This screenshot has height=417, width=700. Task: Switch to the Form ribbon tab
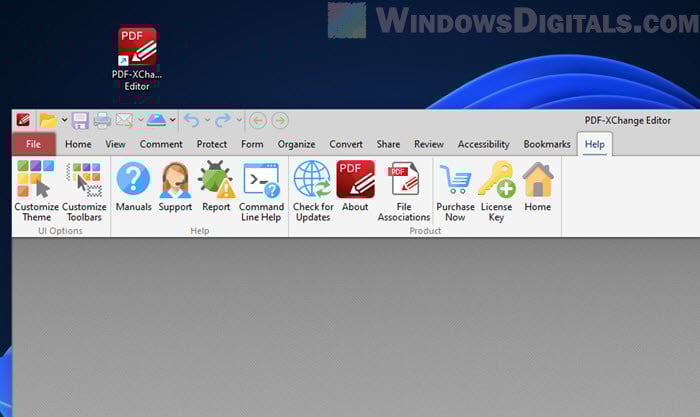tap(252, 144)
